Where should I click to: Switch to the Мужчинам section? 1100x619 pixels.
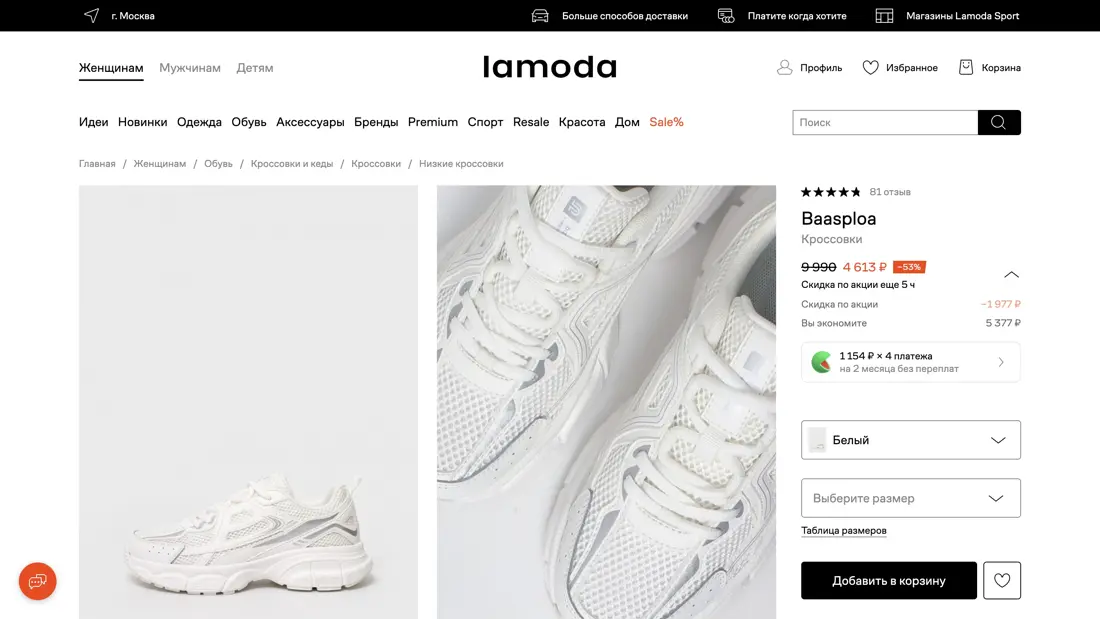[x=189, y=67]
